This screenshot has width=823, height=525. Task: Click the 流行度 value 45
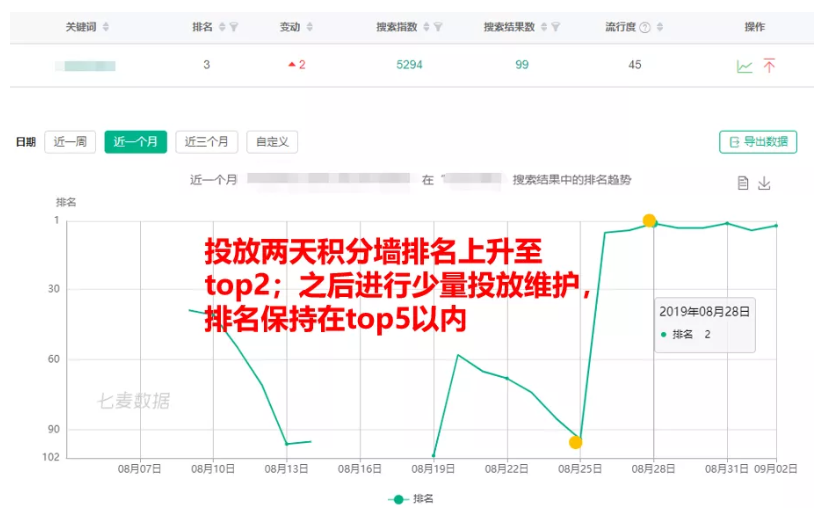pos(635,65)
